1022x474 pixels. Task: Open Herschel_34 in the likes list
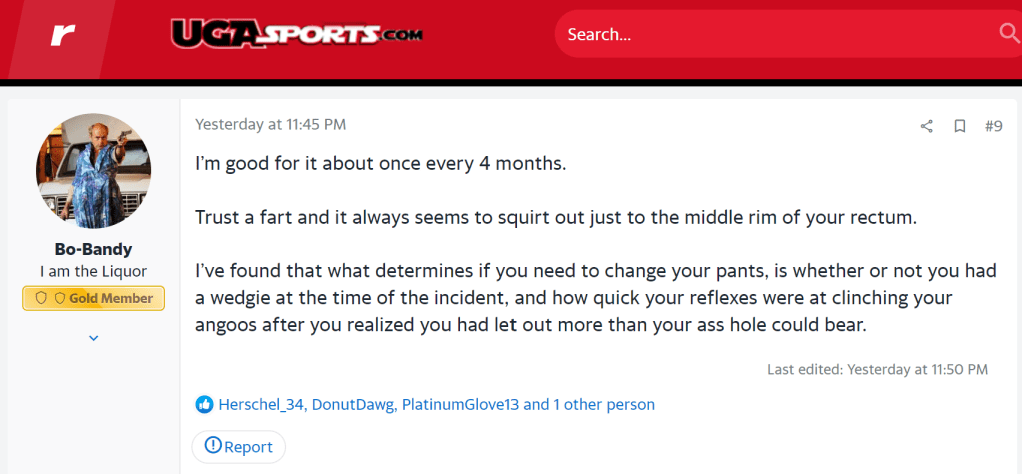[261, 404]
